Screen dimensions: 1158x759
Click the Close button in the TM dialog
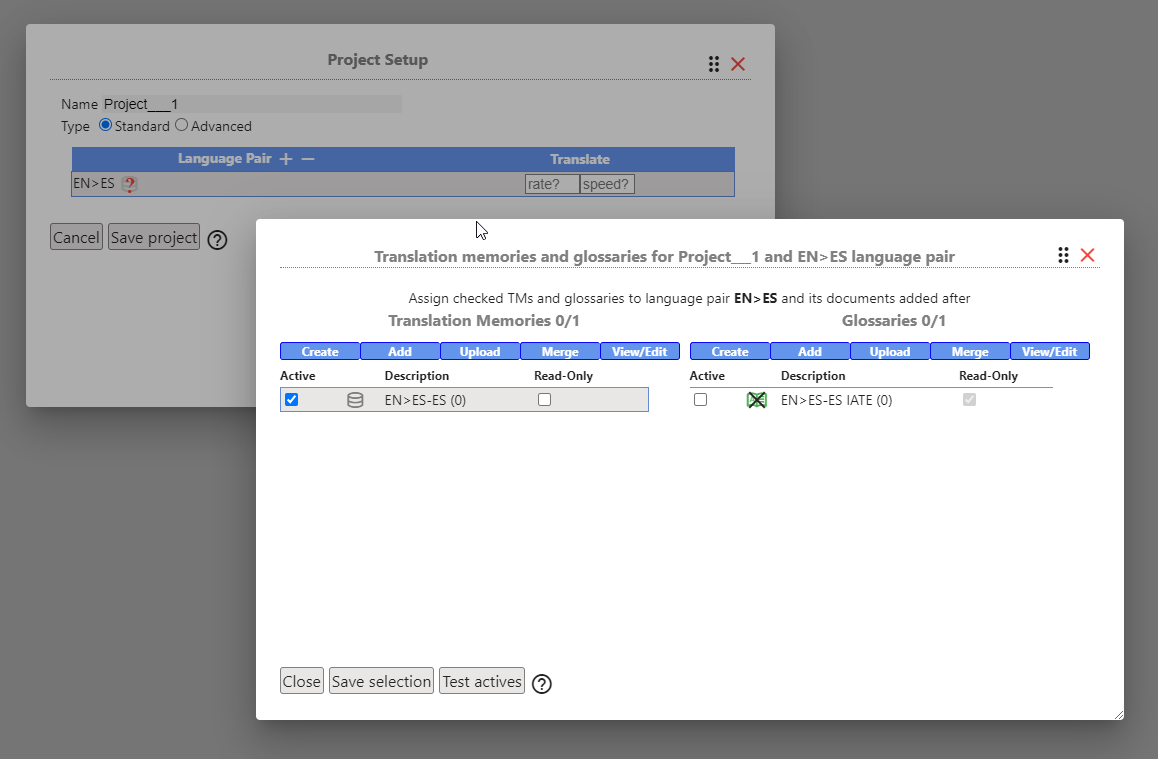click(302, 681)
